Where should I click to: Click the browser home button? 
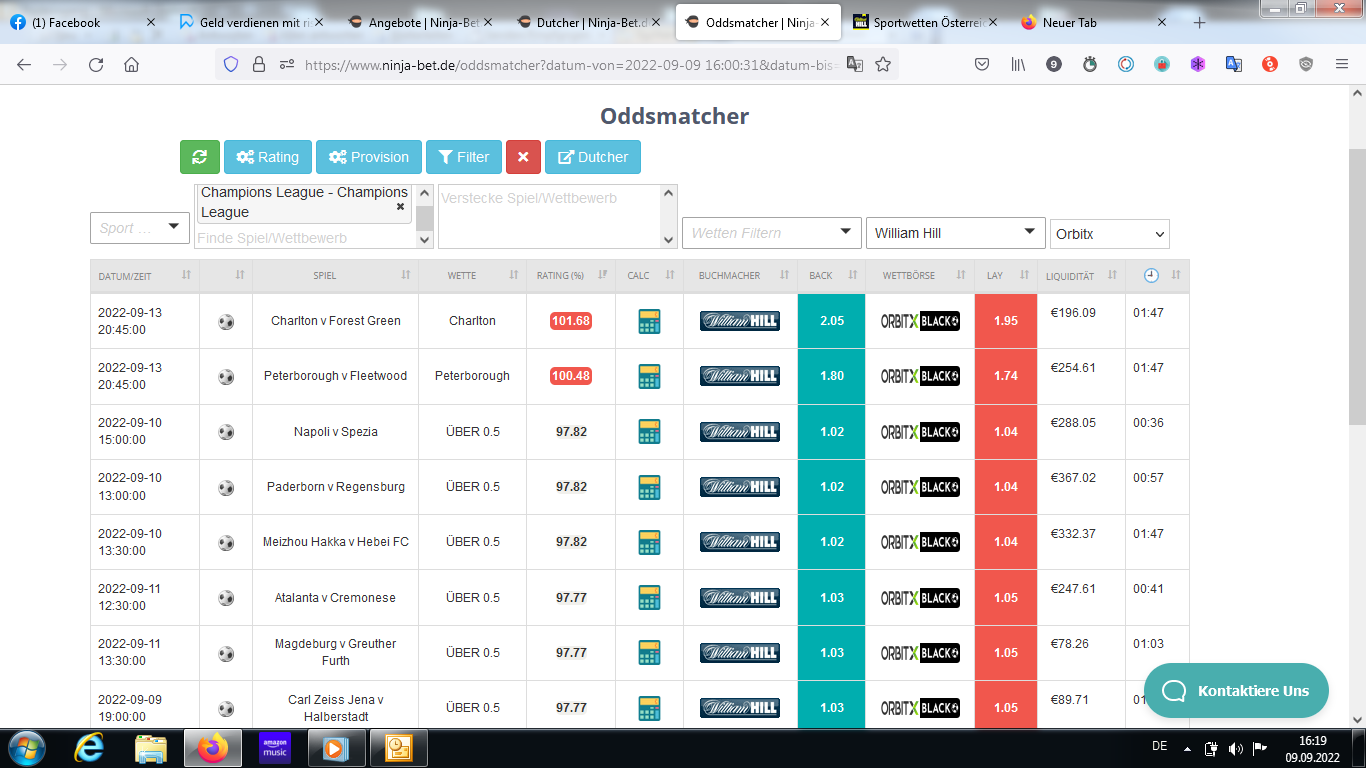131,64
